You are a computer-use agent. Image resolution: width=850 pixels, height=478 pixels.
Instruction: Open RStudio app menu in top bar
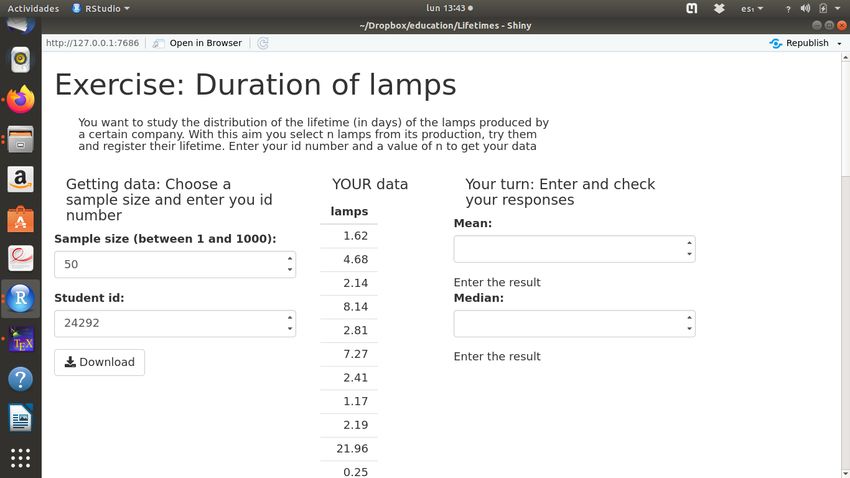[x=101, y=8]
